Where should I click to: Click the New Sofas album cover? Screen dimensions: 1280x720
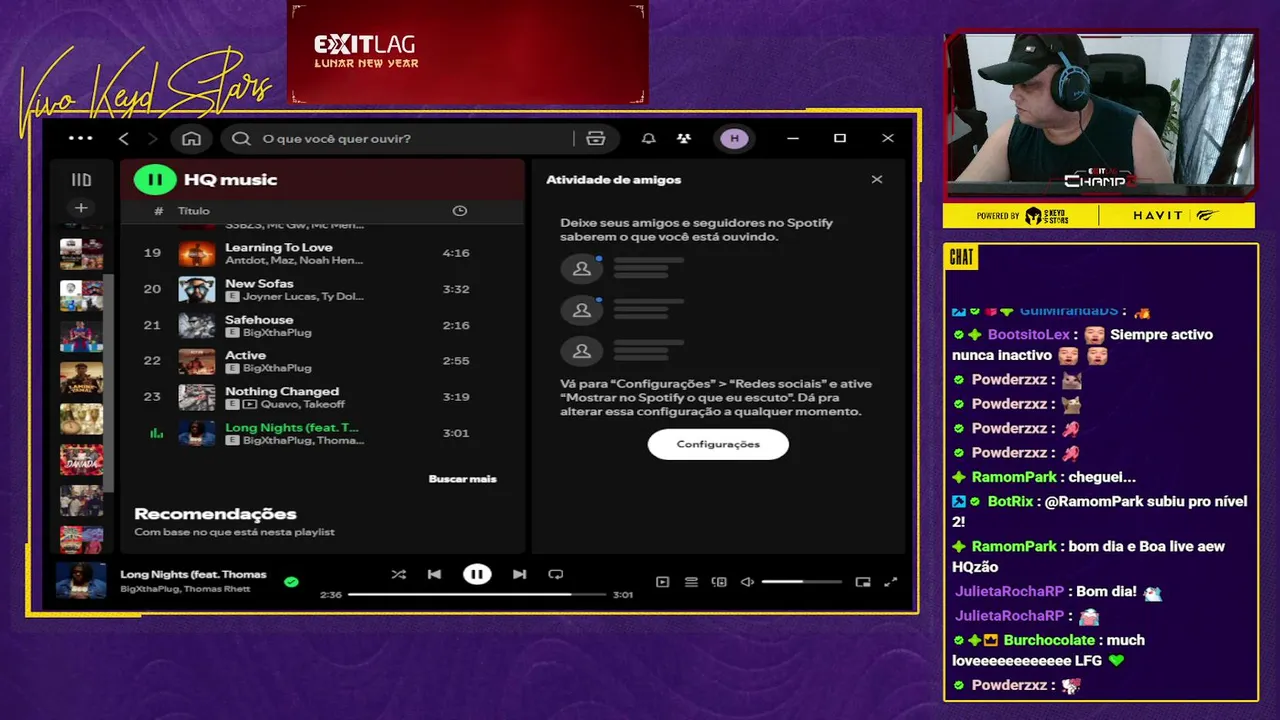(x=197, y=289)
